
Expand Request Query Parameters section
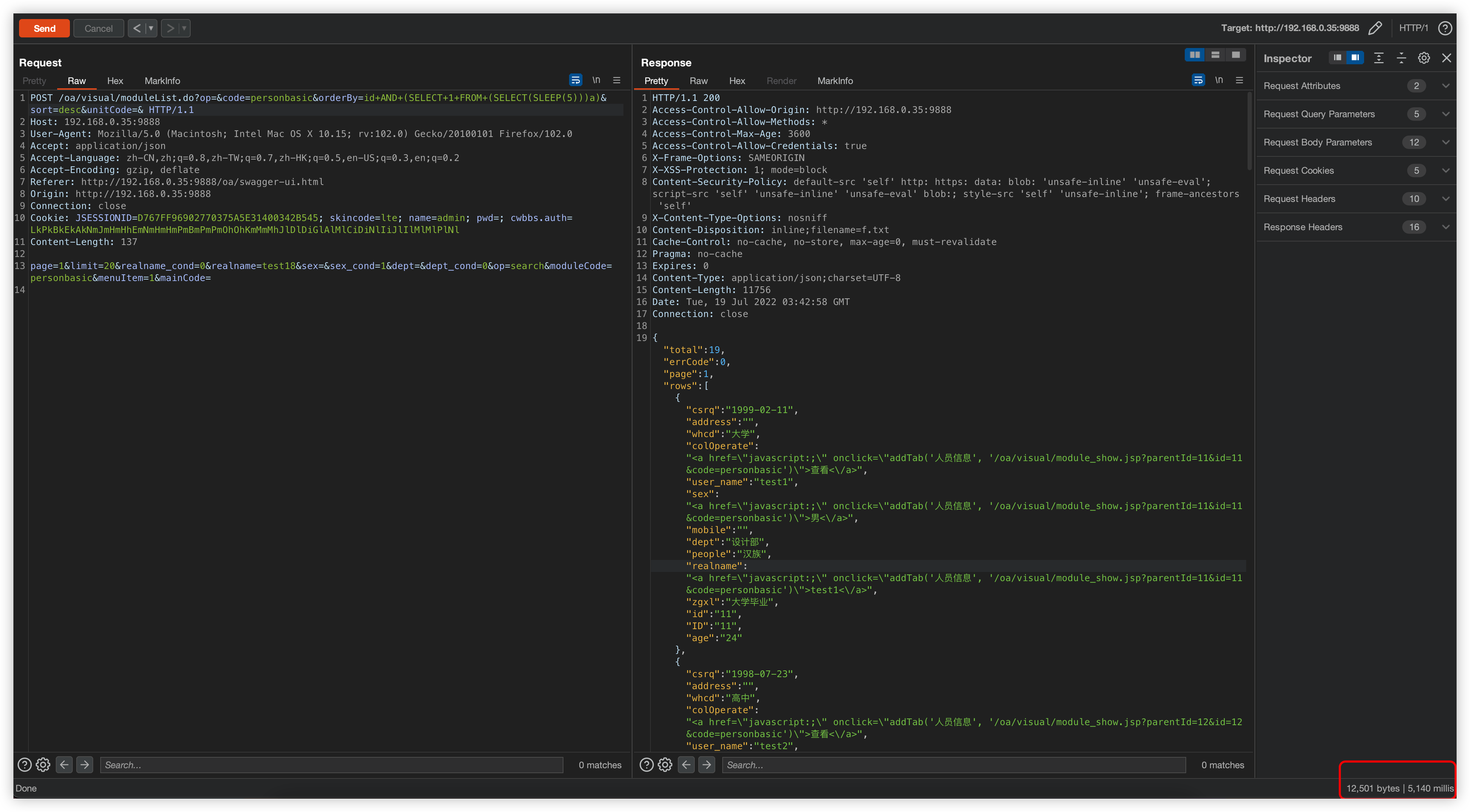1445,114
